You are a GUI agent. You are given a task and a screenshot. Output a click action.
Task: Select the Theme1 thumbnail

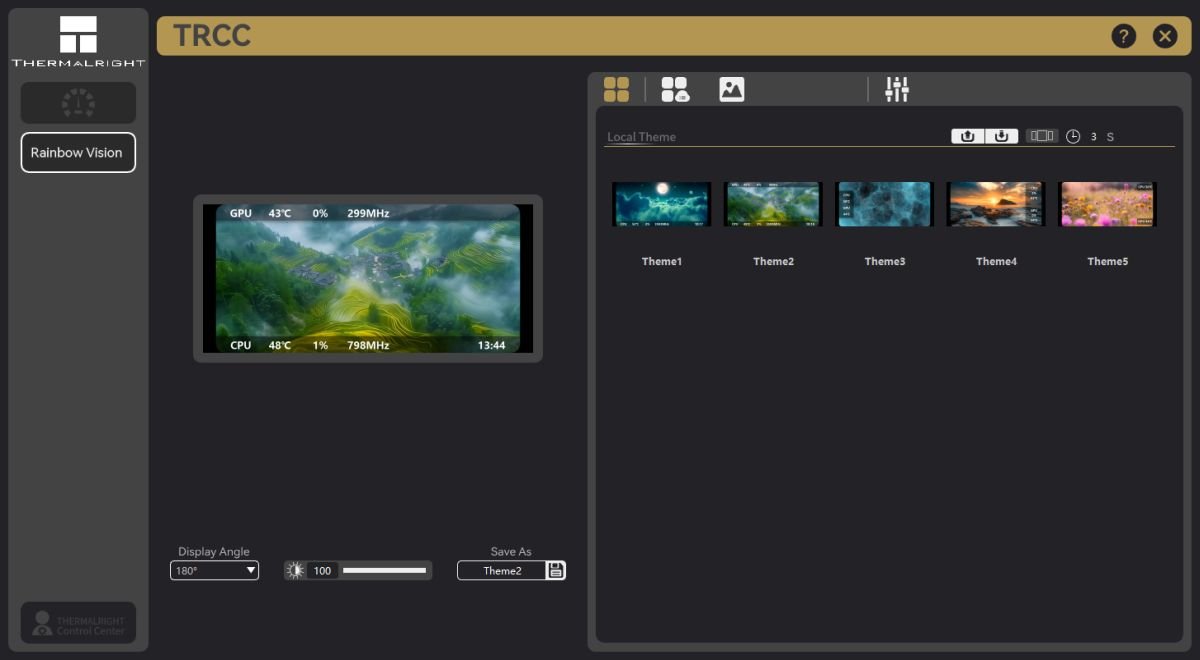point(662,204)
